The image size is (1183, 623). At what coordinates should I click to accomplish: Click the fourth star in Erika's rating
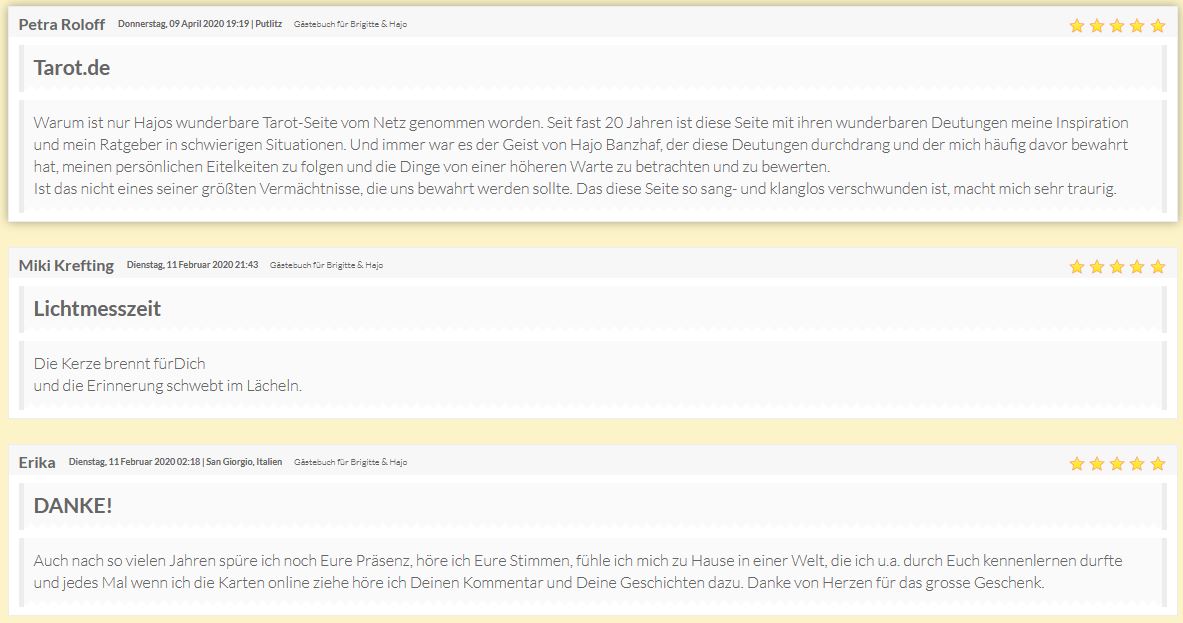click(1138, 463)
